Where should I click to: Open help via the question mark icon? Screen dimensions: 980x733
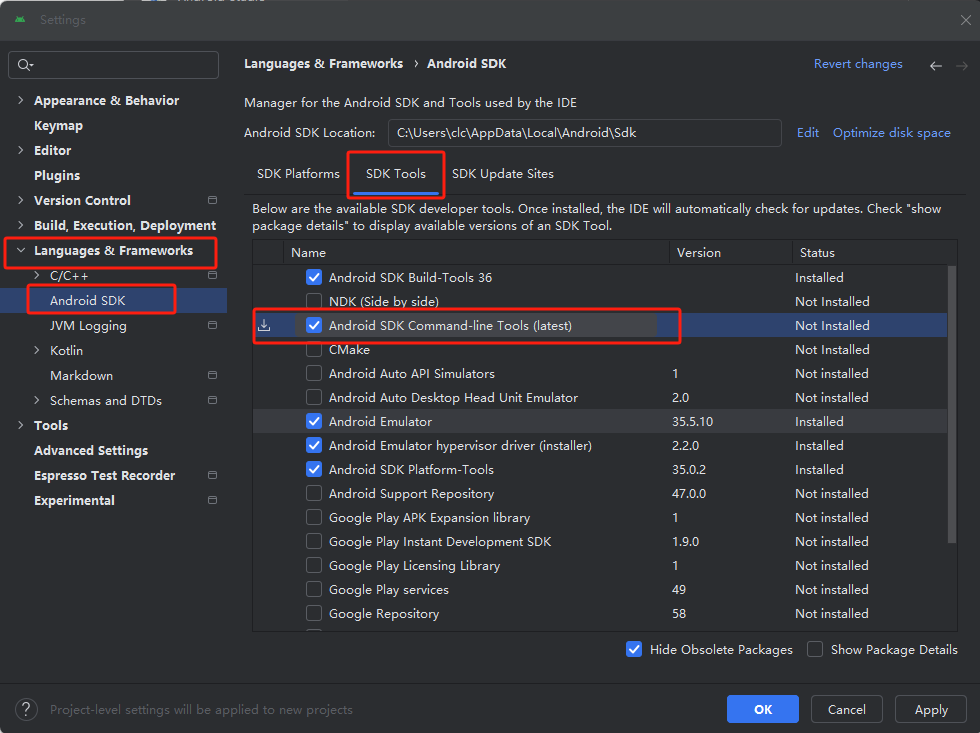click(x=25, y=709)
